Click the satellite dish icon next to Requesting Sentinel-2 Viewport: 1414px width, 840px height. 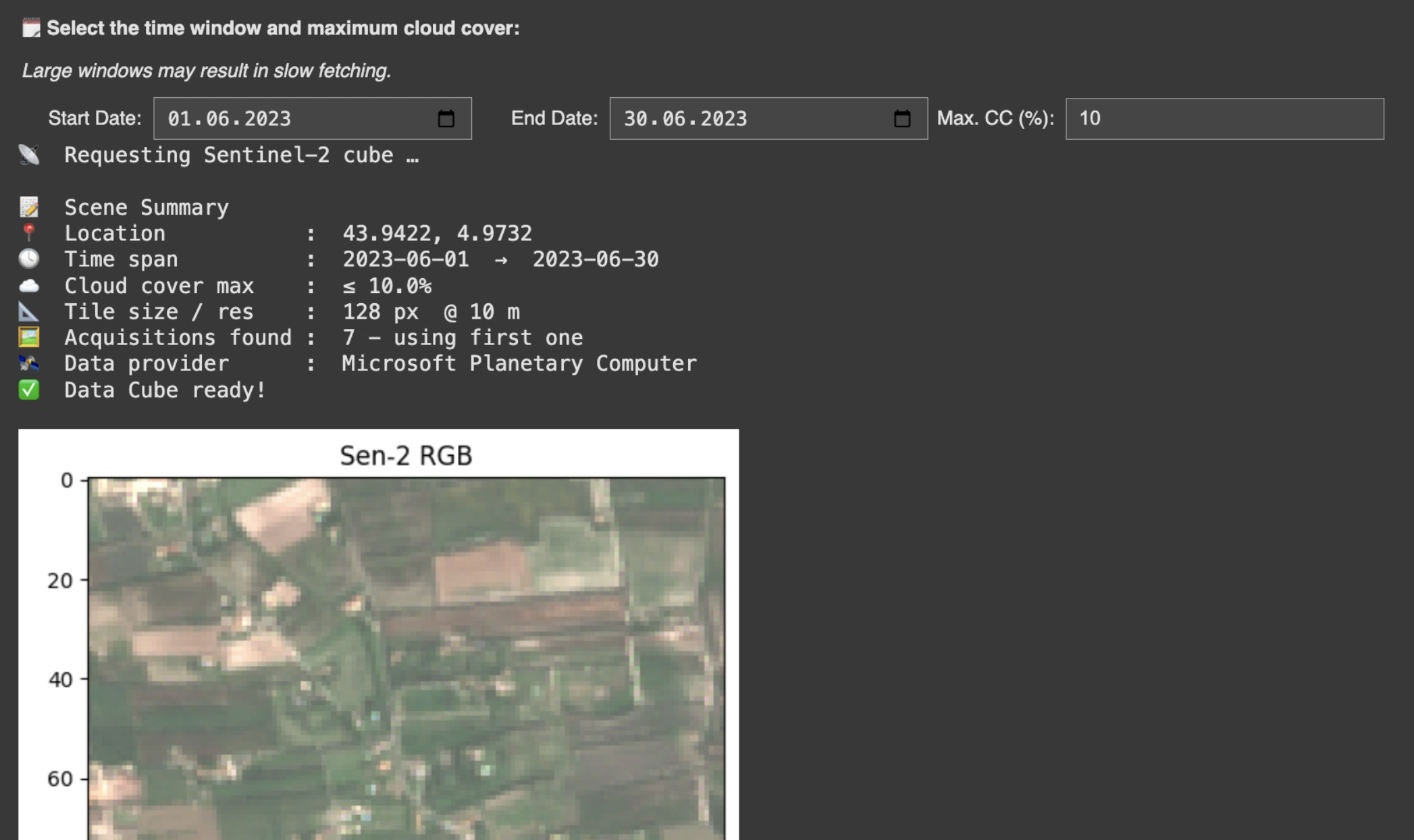(29, 155)
